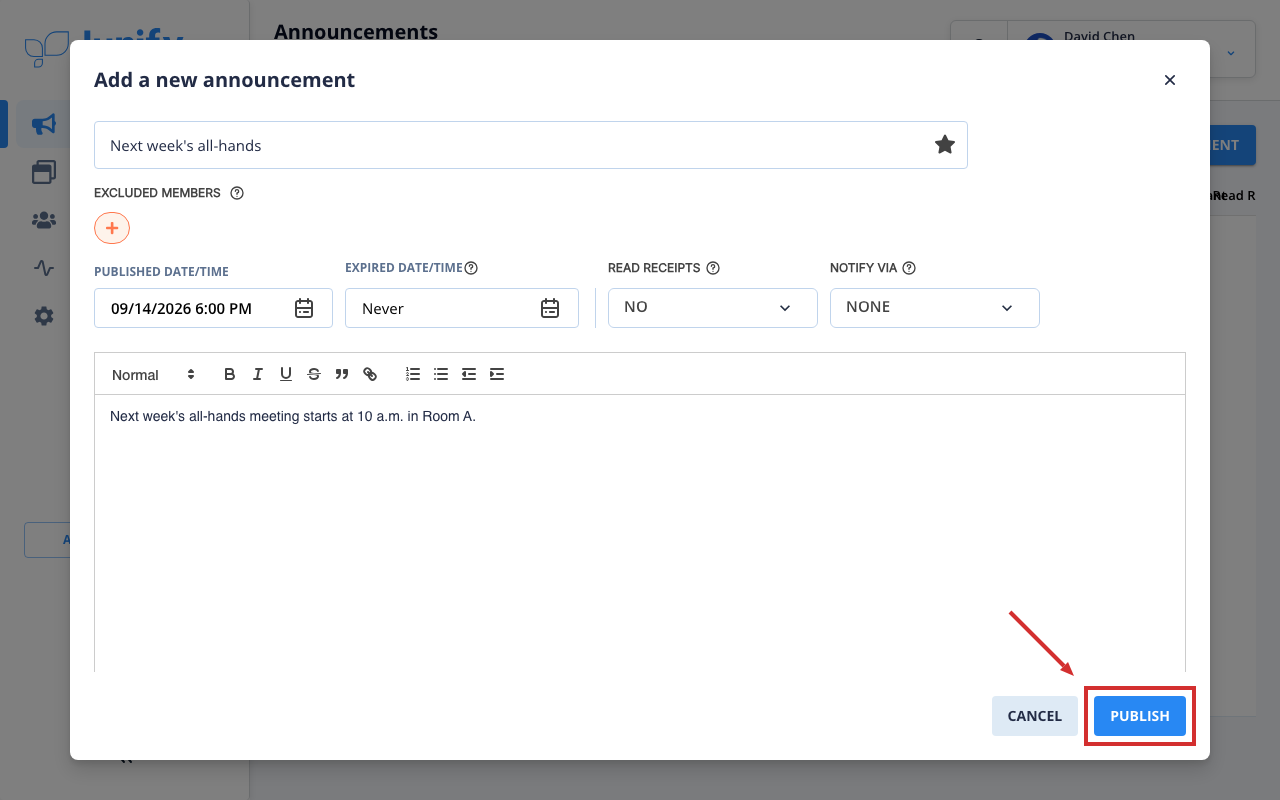Open the stacked windows sidebar icon
Viewport: 1280px width, 800px height.
(x=44, y=172)
